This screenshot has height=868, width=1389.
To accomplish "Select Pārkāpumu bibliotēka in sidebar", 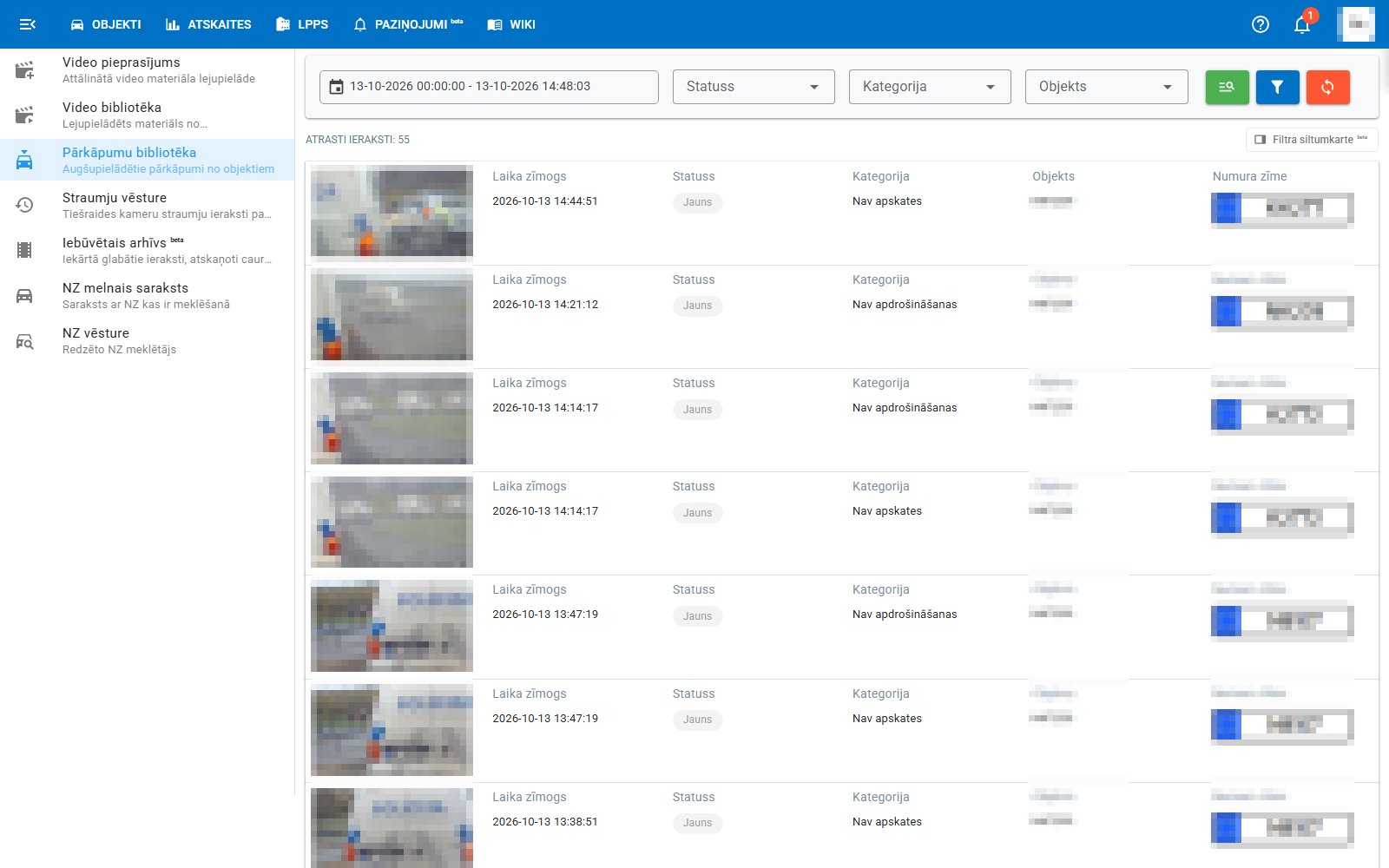I will tap(148, 161).
